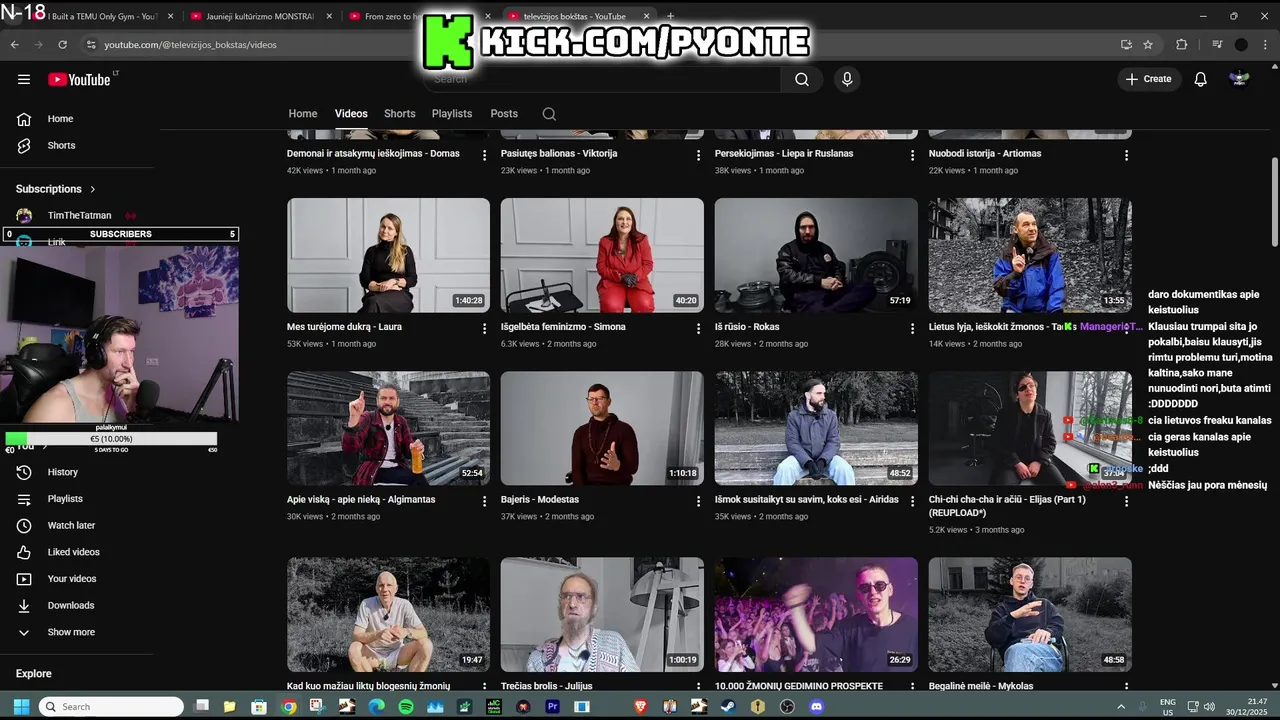Switch to the Home channel tab

tap(303, 114)
